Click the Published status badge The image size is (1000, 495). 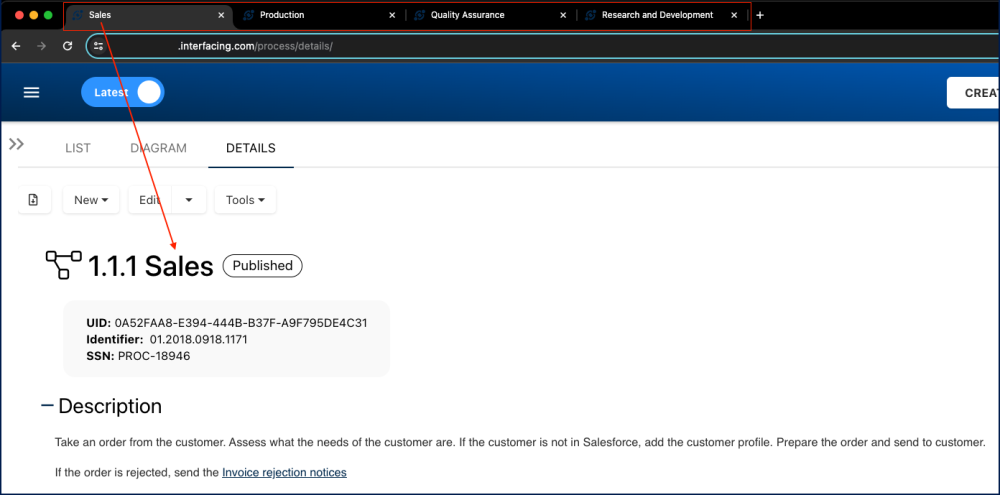pos(262,266)
